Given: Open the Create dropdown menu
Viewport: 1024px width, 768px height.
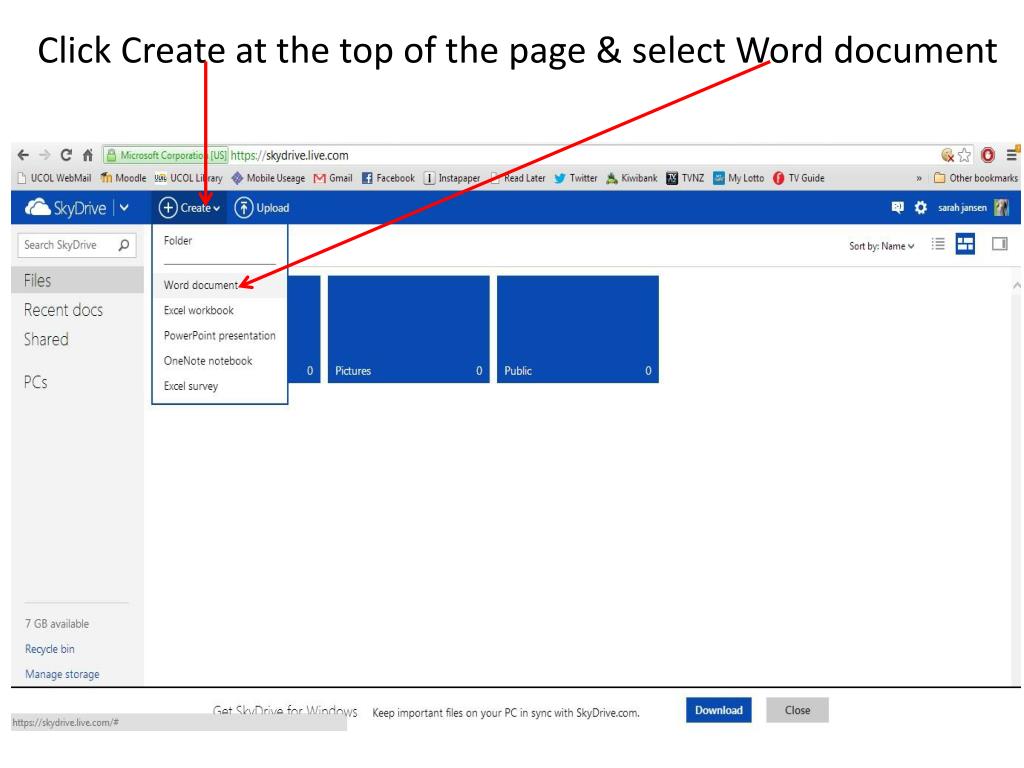Looking at the screenshot, I should 189,208.
